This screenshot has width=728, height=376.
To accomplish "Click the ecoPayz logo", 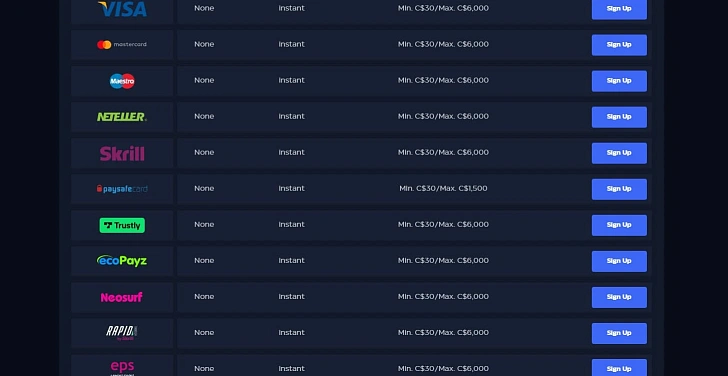I will tap(122, 261).
